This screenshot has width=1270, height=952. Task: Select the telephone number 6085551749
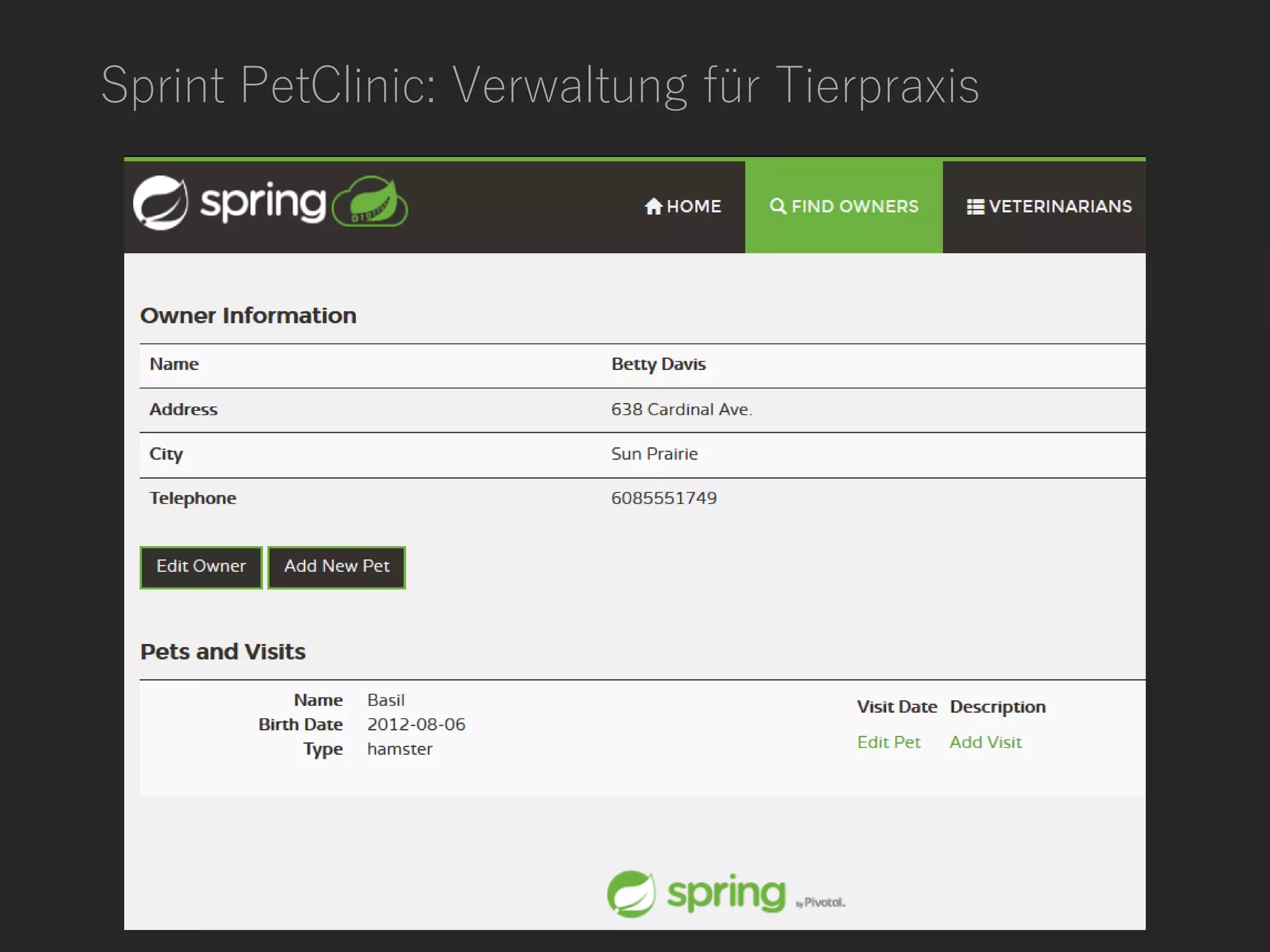point(664,498)
